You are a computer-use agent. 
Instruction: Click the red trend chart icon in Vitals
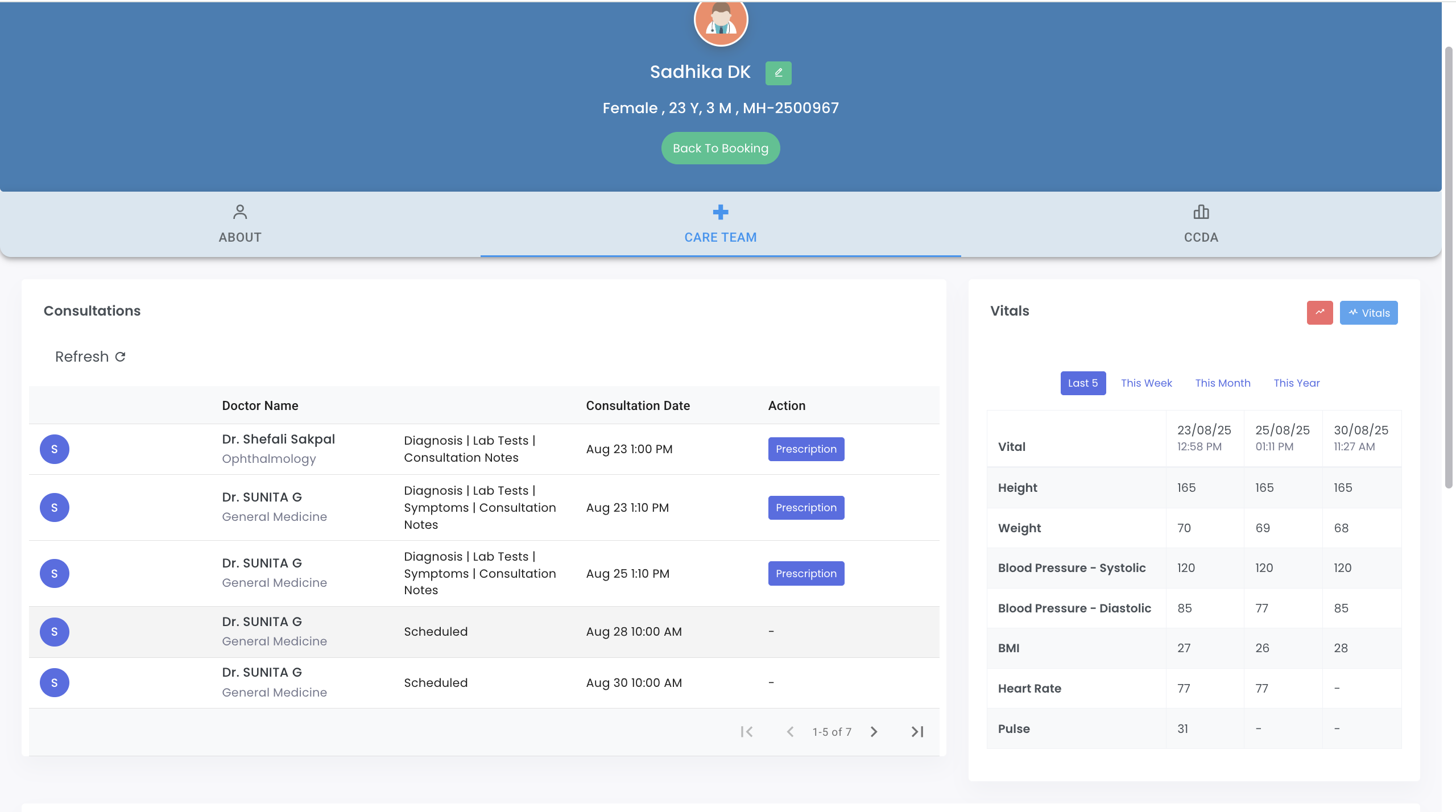tap(1319, 312)
